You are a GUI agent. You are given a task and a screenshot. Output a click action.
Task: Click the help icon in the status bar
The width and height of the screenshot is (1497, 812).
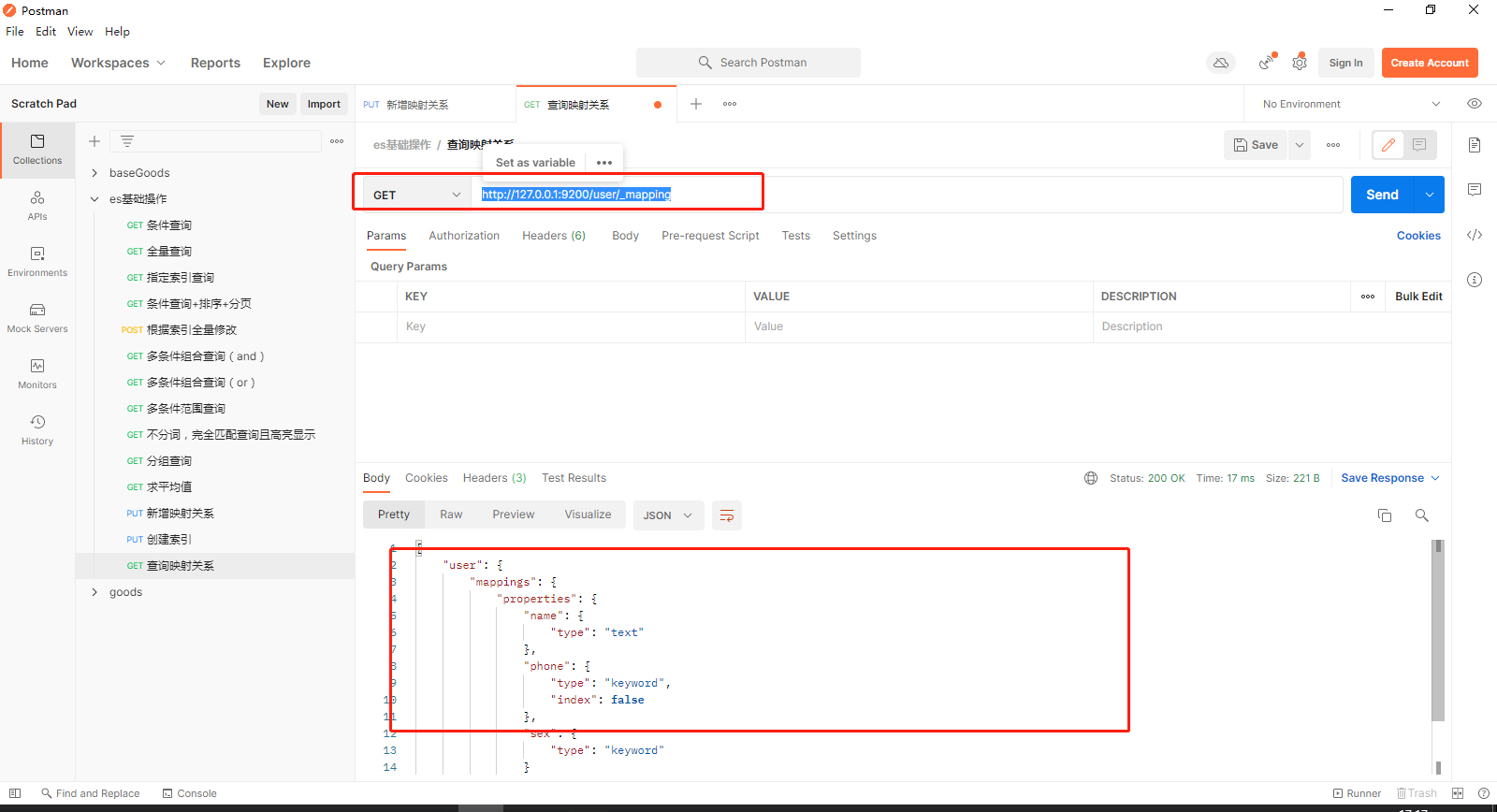point(1484,793)
